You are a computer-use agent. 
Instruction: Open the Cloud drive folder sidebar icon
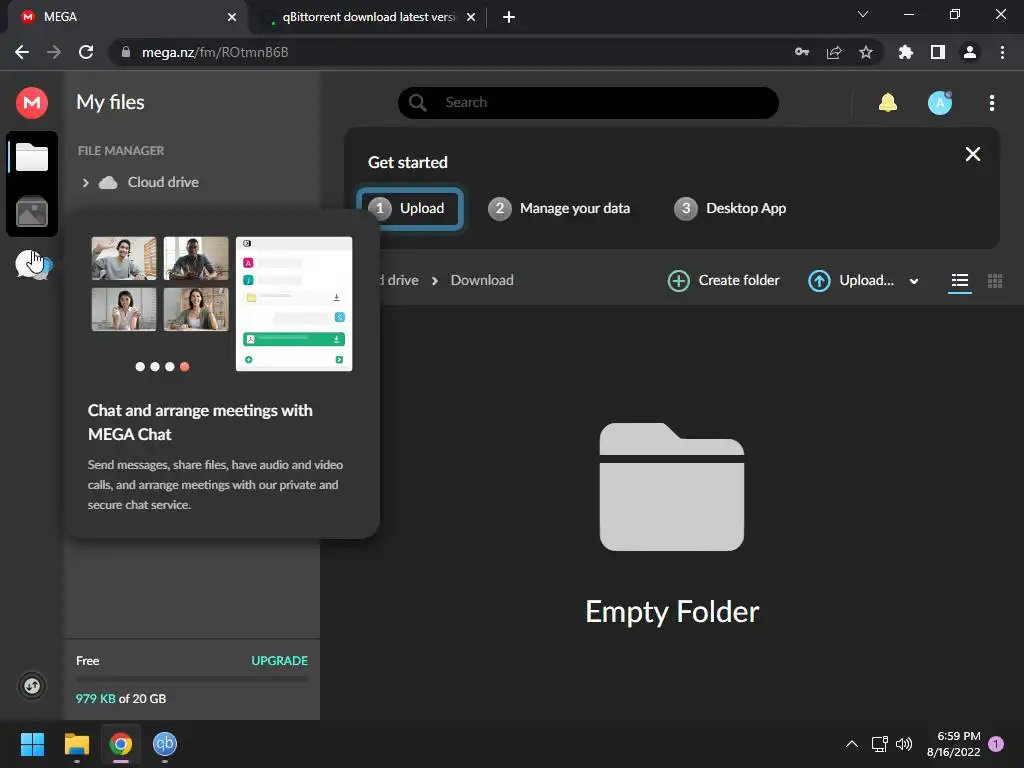32,157
